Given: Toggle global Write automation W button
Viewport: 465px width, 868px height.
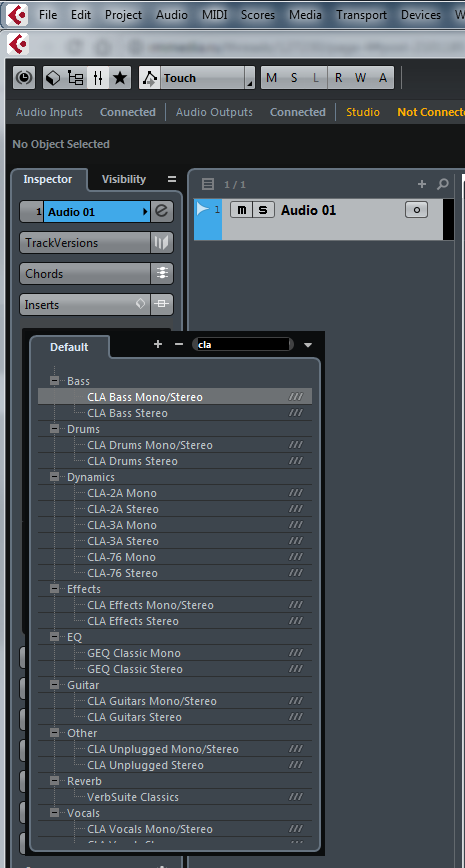Looking at the screenshot, I should pyautogui.click(x=360, y=78).
